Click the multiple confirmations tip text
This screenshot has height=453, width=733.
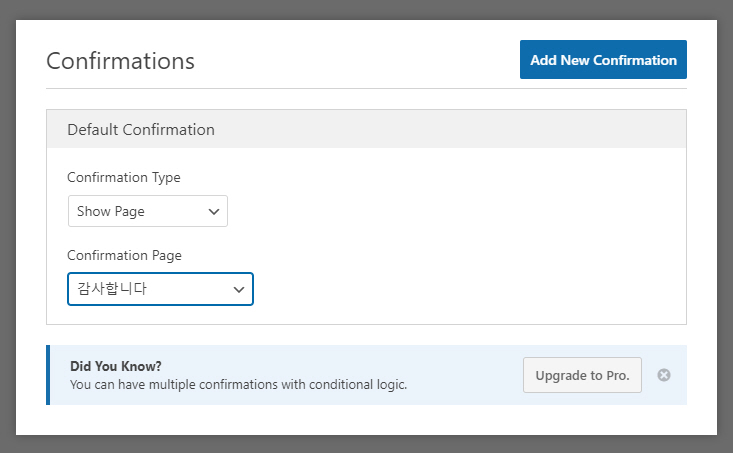click(x=238, y=384)
